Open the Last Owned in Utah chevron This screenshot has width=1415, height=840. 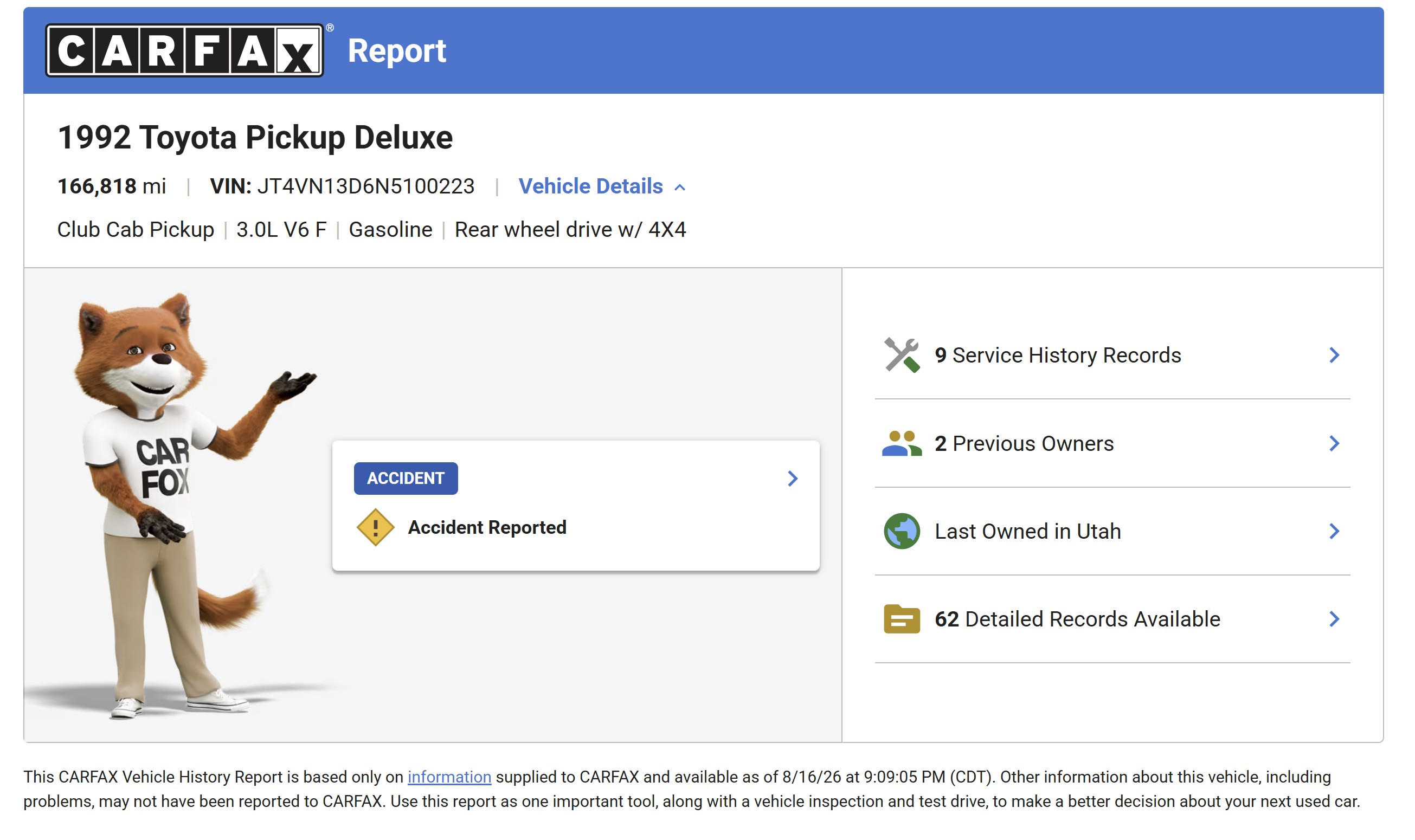click(x=1334, y=531)
